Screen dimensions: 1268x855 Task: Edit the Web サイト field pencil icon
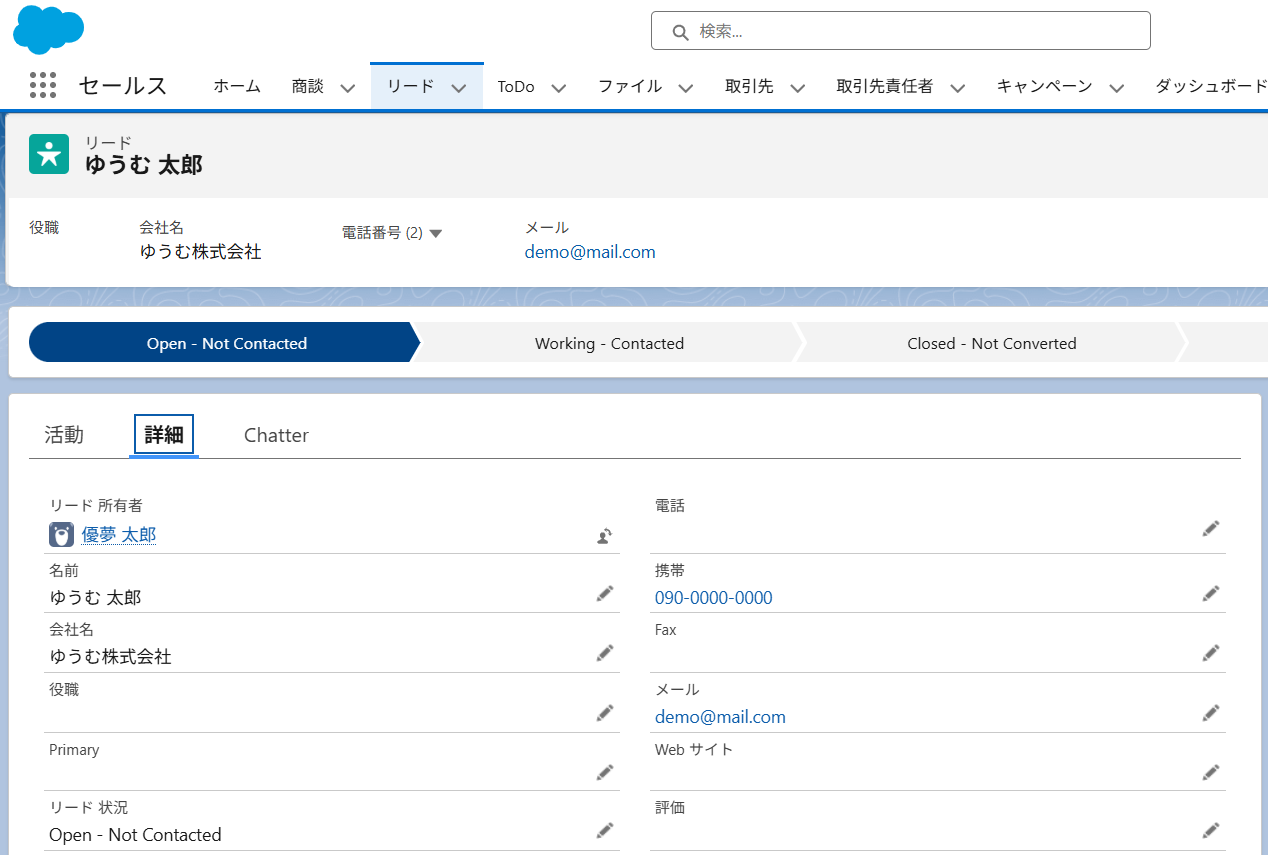click(x=1210, y=772)
